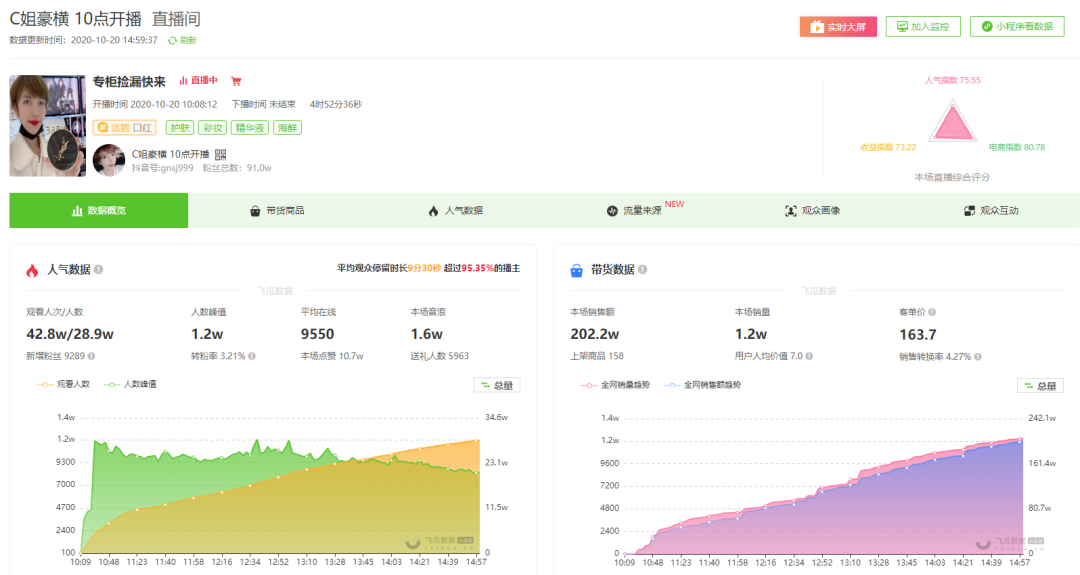This screenshot has width=1080, height=575.
Task: Open 小程序看数据 button
Action: coord(1017,27)
